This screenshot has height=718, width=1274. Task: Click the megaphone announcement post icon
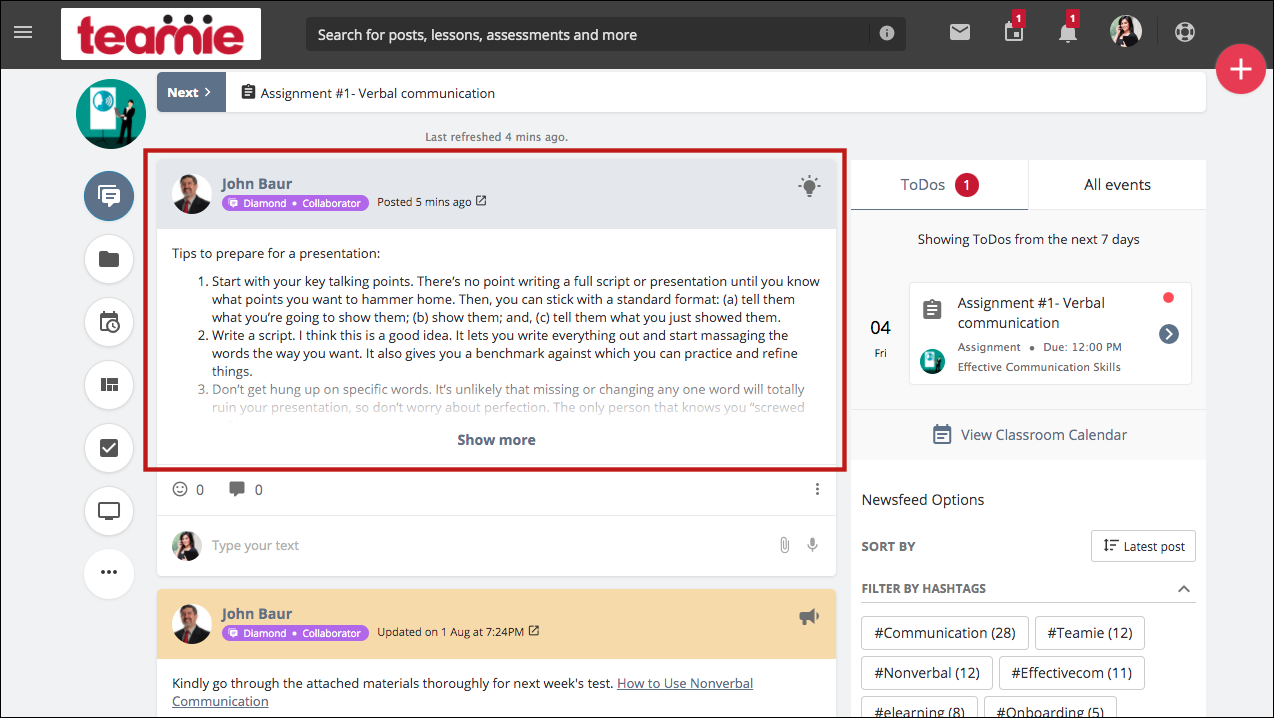coord(809,617)
